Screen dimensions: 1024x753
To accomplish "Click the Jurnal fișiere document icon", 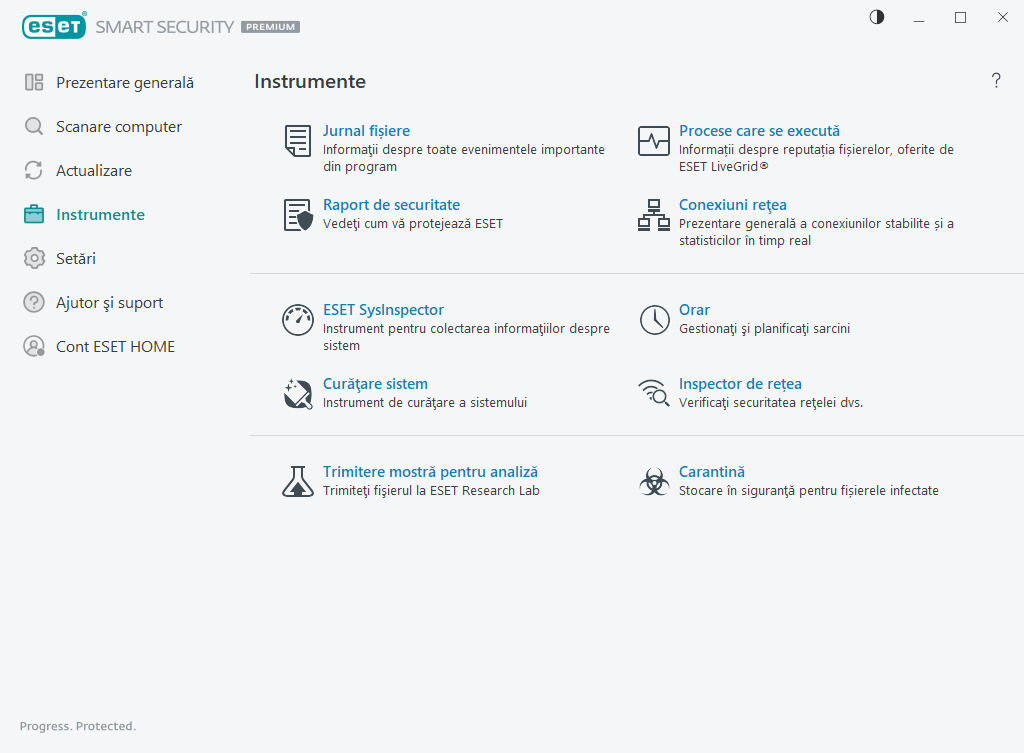I will coord(297,141).
